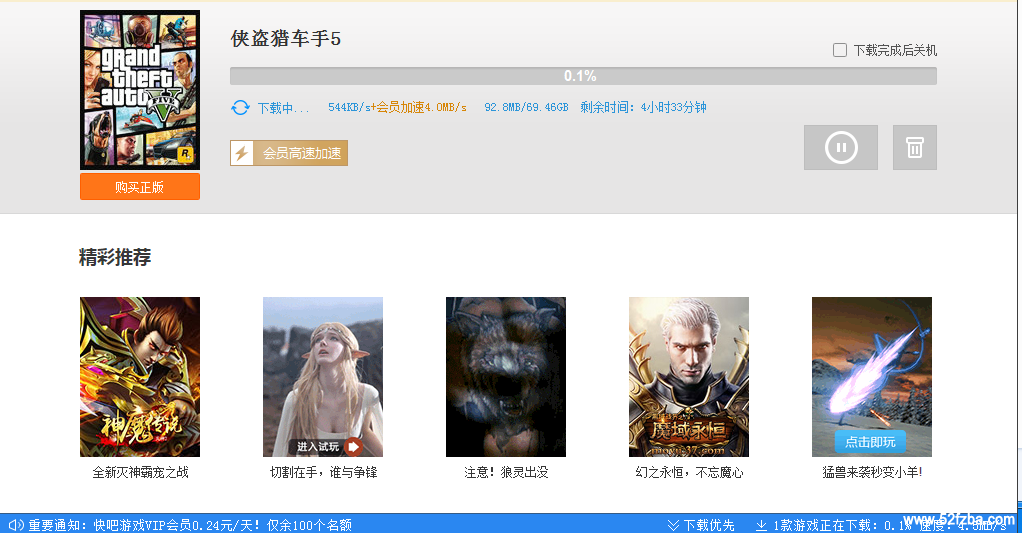Click the 精彩推荐 section heading
This screenshot has height=533, width=1022.
115,257
